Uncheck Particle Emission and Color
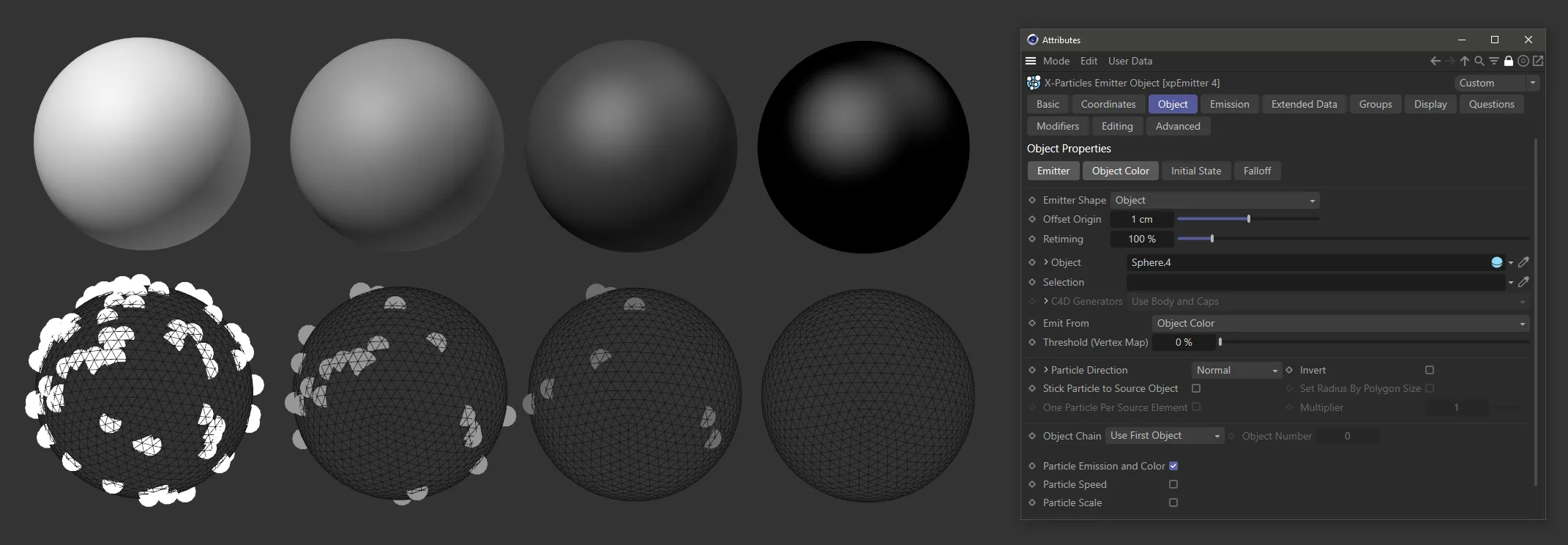The width and height of the screenshot is (1568, 545). tap(1173, 466)
